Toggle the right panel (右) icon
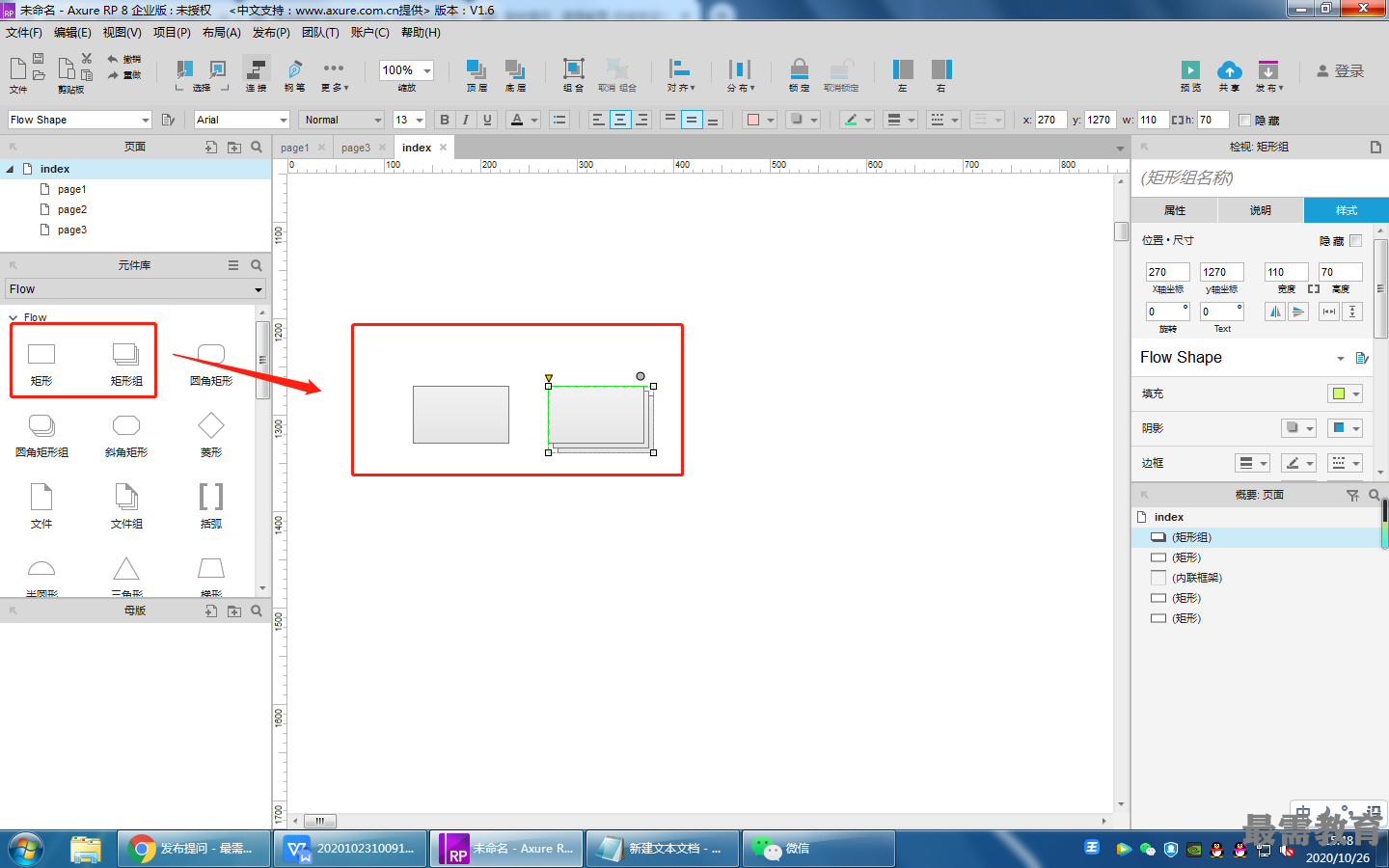Screen dimensions: 1389x868 [941, 69]
